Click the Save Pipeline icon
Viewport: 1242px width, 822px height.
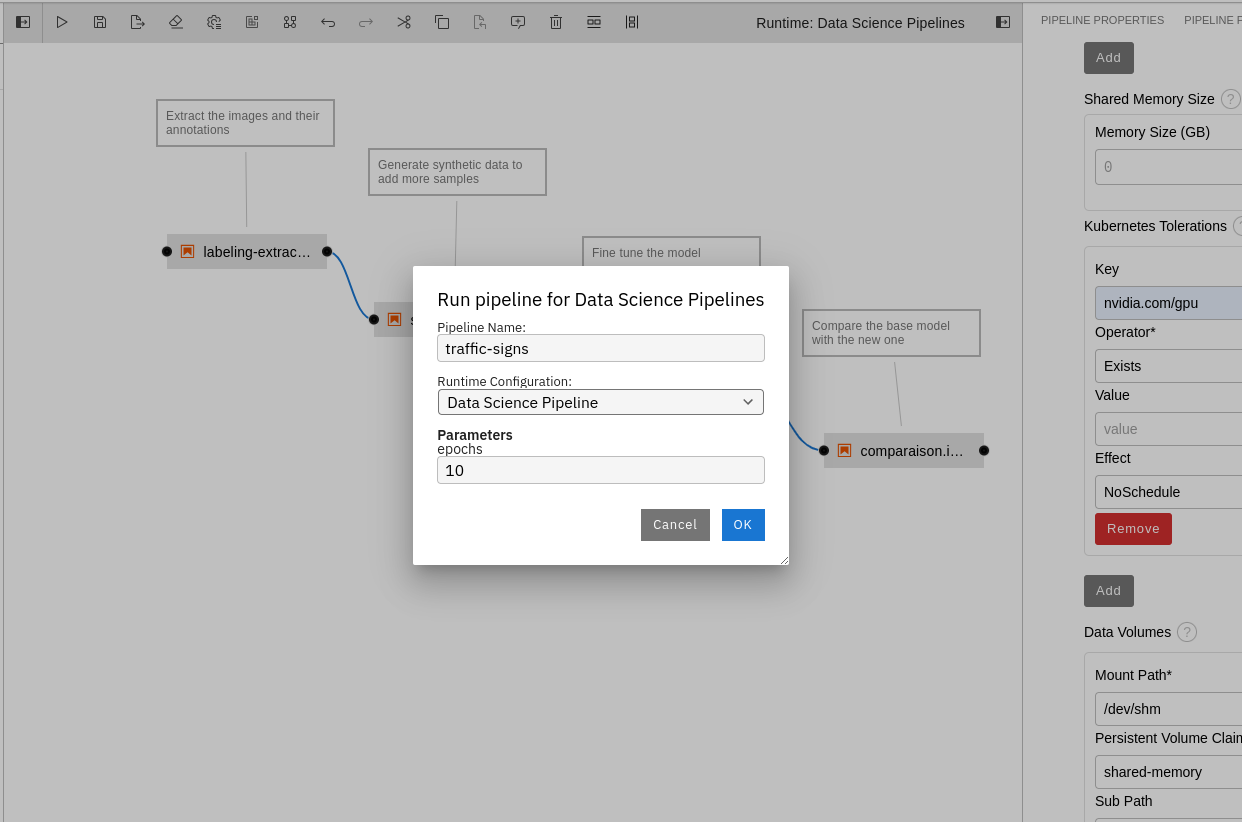coord(100,22)
